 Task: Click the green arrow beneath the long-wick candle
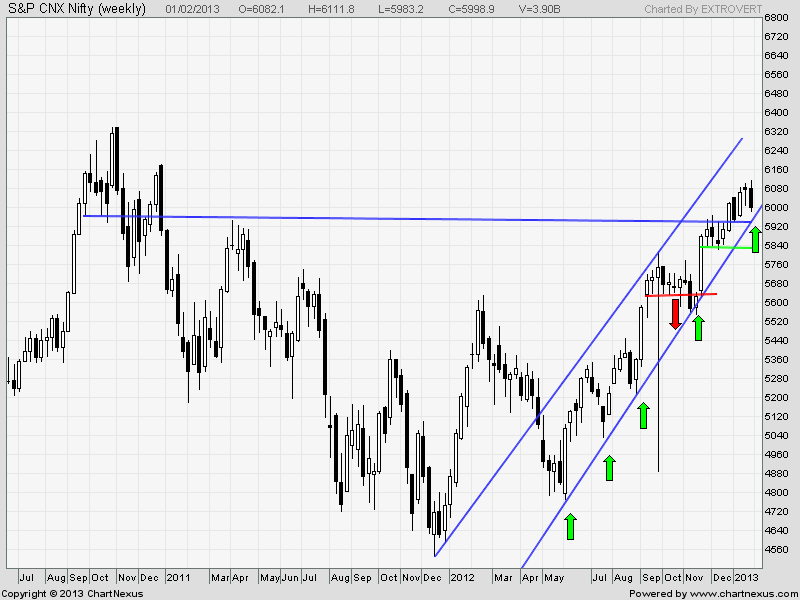tap(644, 415)
